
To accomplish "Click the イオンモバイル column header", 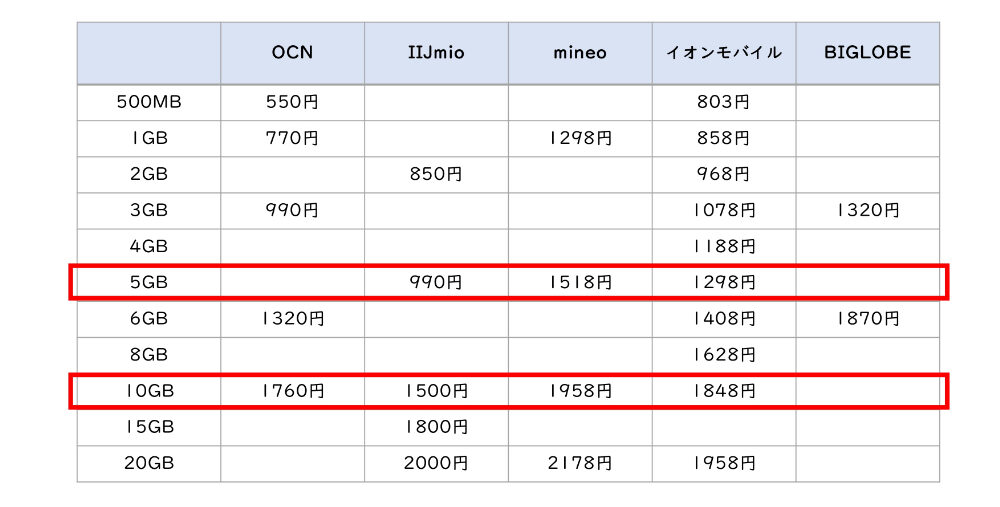I will click(724, 53).
